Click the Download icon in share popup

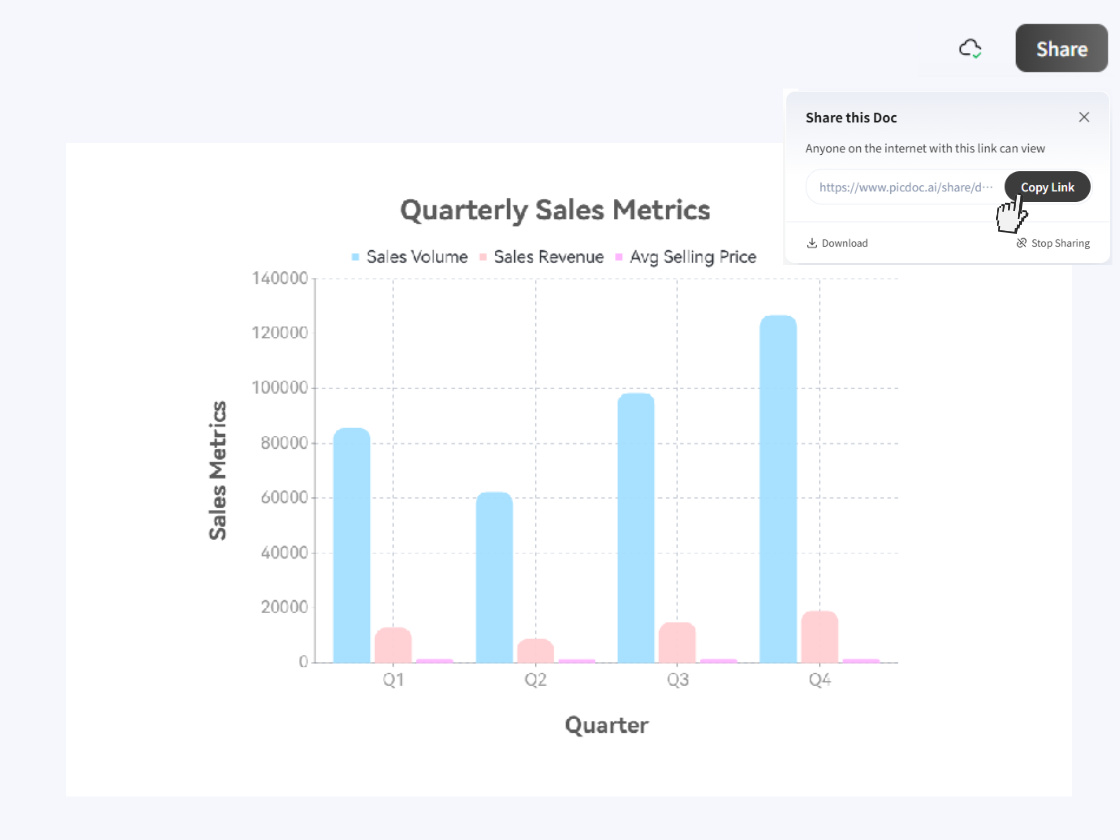(812, 243)
